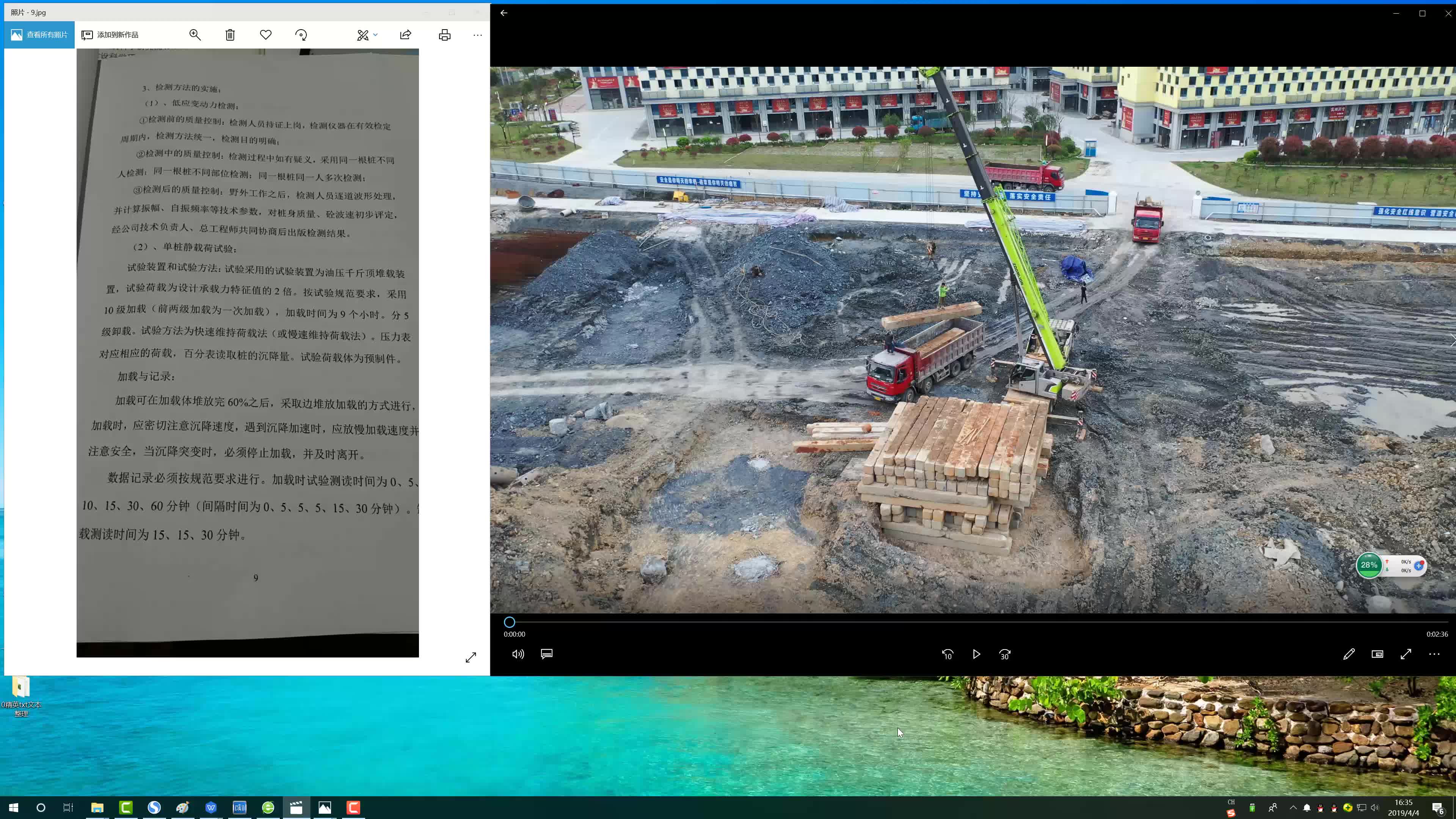Print the photo using the printer icon
This screenshot has height=819, width=1456.
pos(445,35)
